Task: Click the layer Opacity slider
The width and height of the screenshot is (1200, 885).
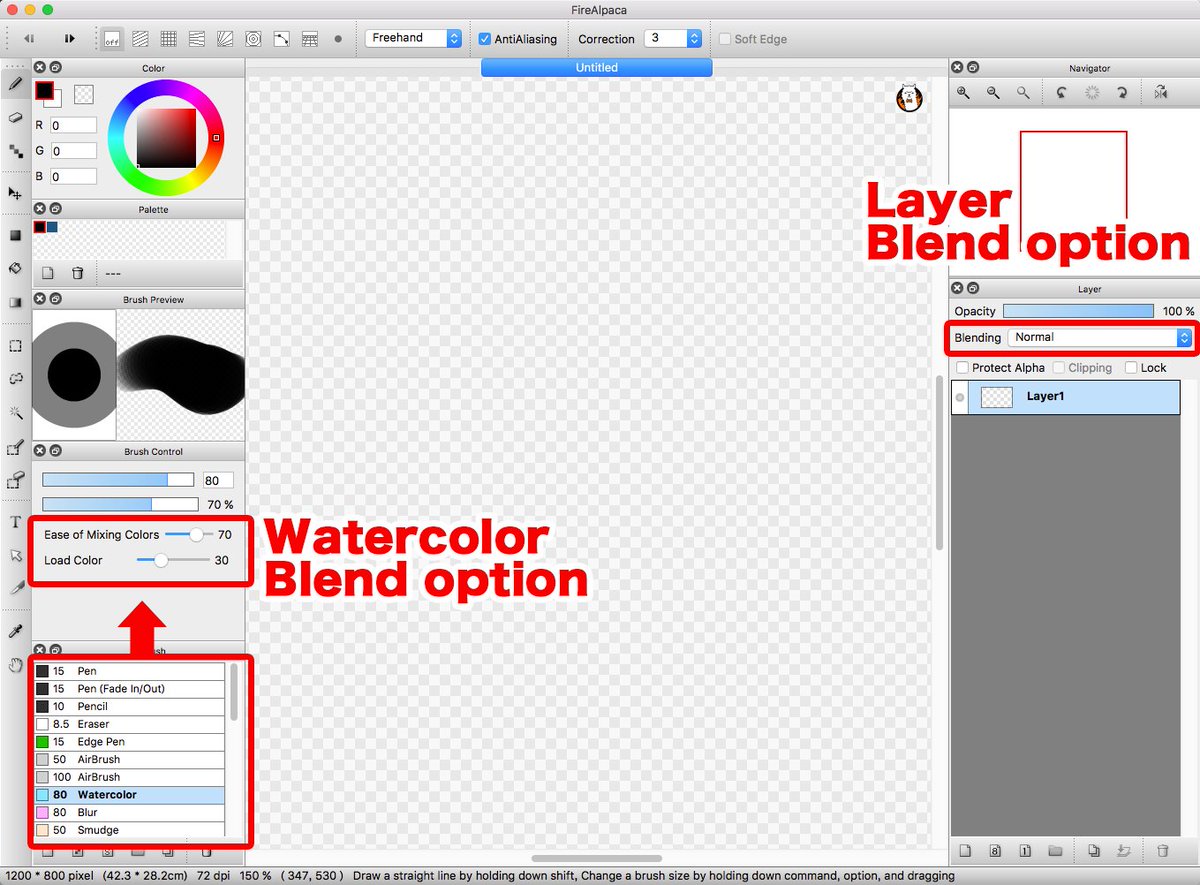Action: [x=1078, y=311]
